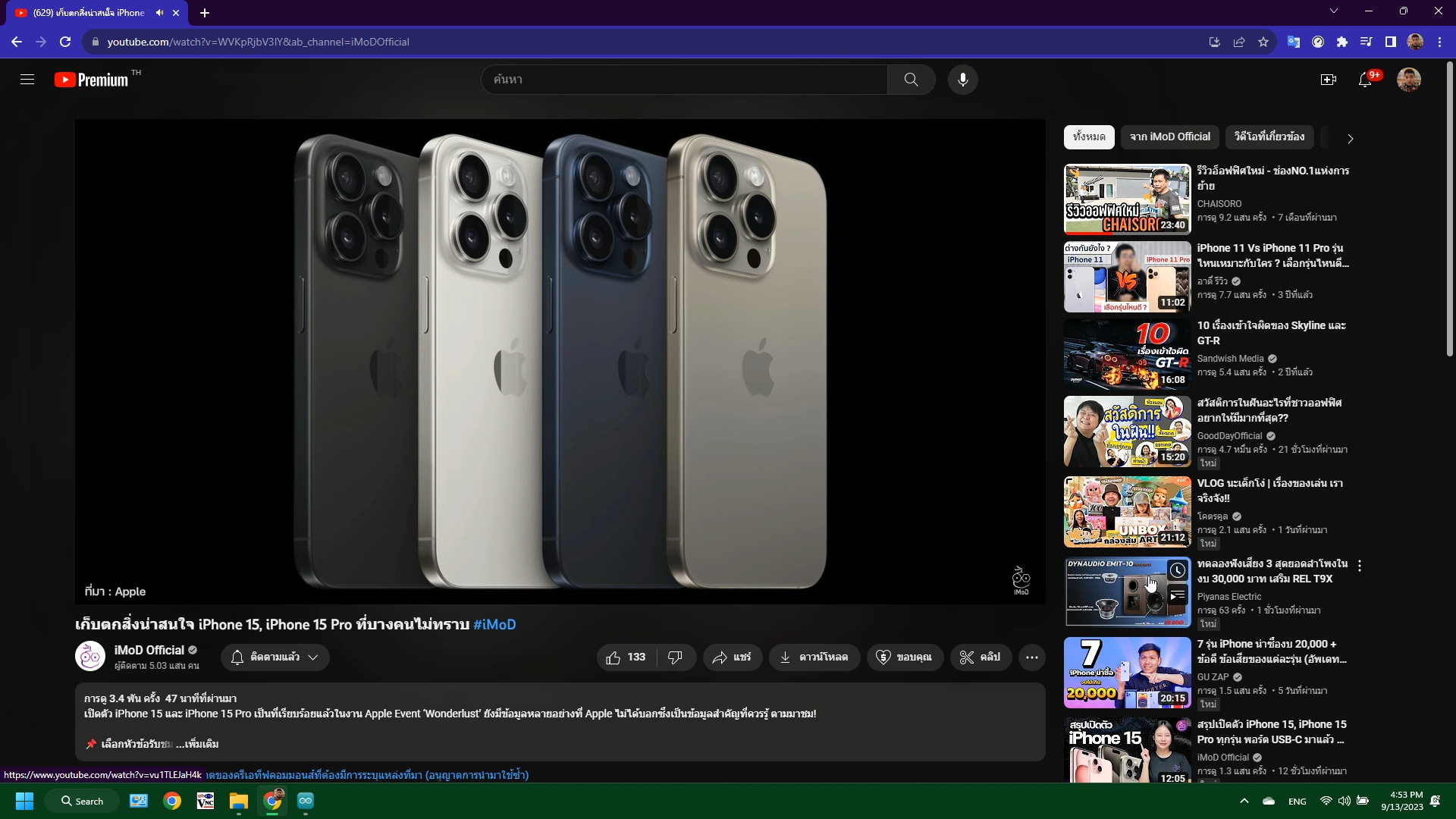Mute the tab via speaker icon

(159, 13)
